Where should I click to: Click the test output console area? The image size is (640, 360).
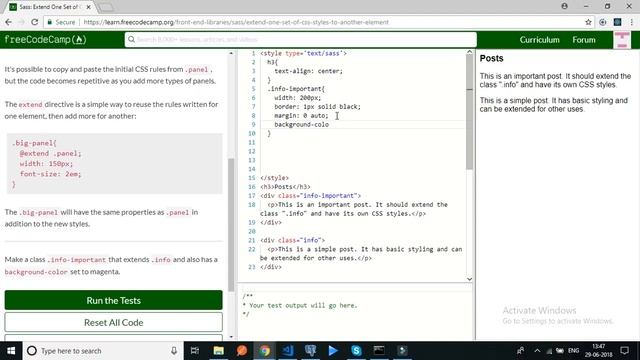(355, 310)
